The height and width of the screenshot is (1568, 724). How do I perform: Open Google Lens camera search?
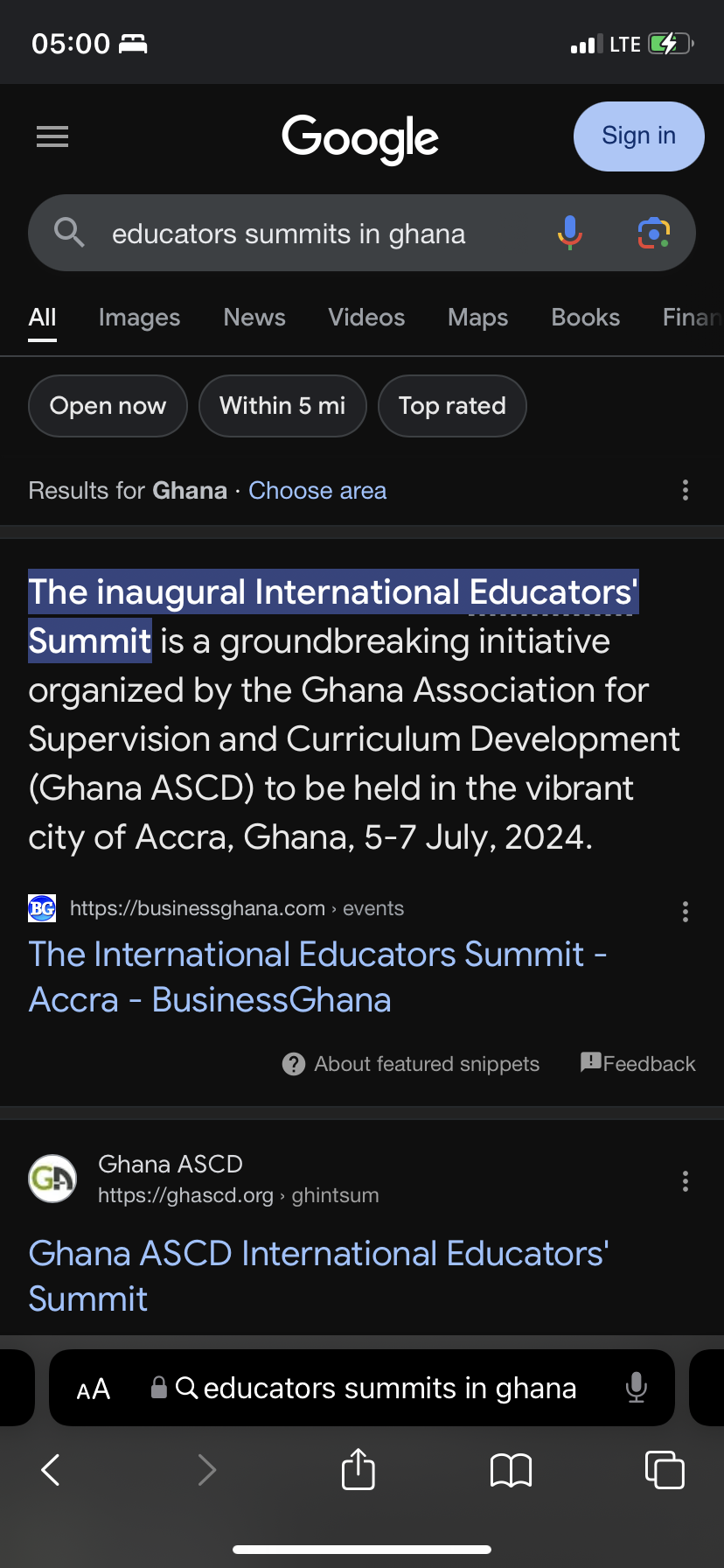653,233
